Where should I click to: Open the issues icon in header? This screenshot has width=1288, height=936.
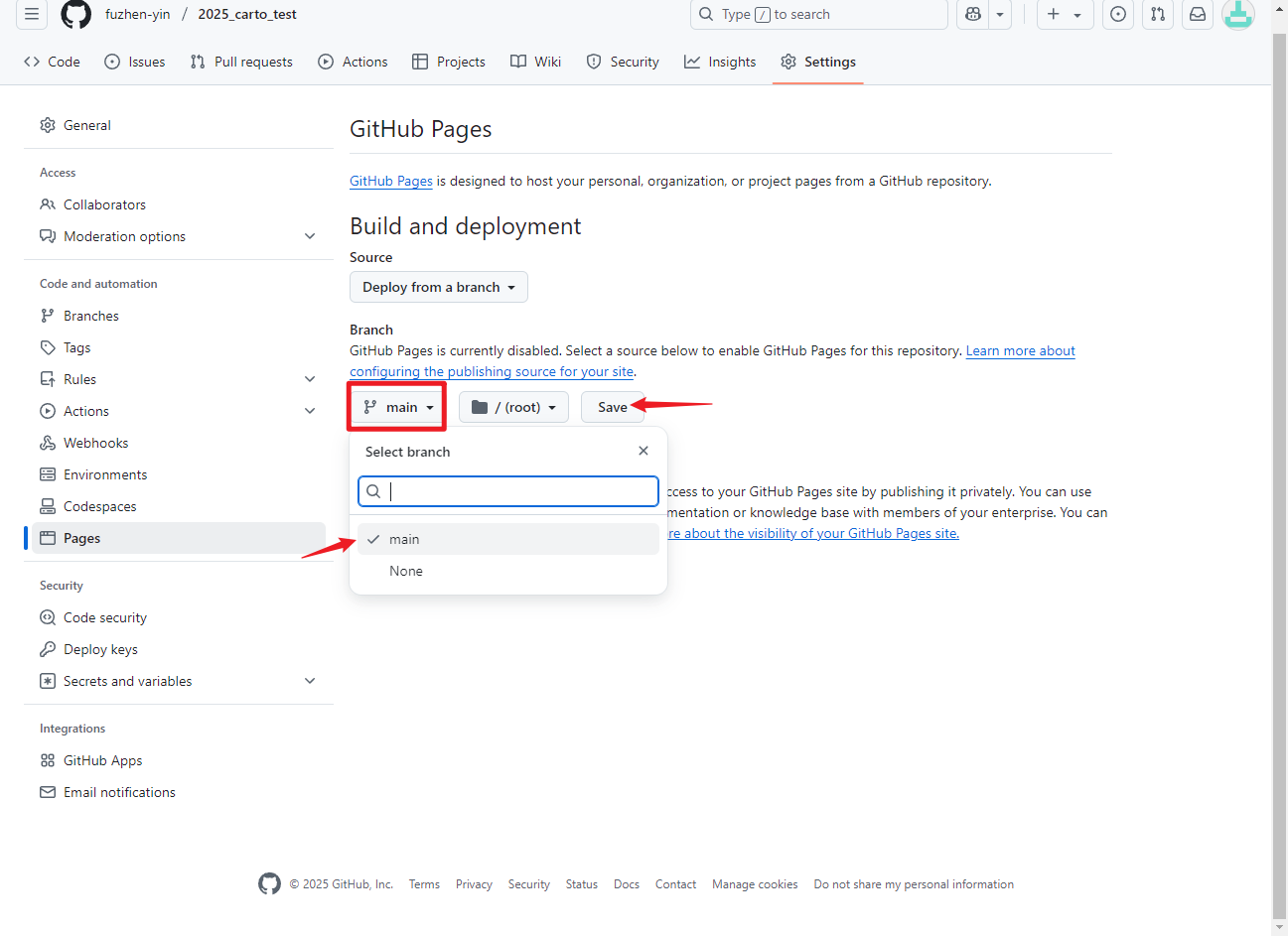tap(1118, 14)
